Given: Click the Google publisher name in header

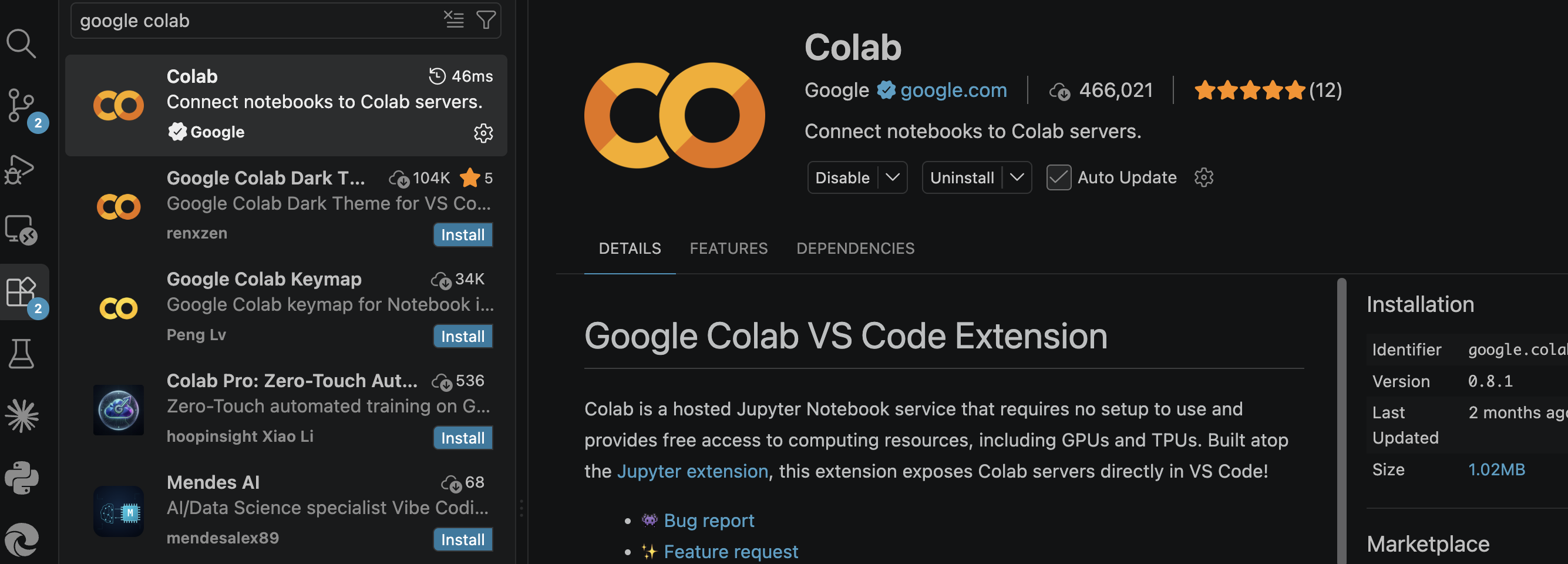Looking at the screenshot, I should click(x=837, y=90).
